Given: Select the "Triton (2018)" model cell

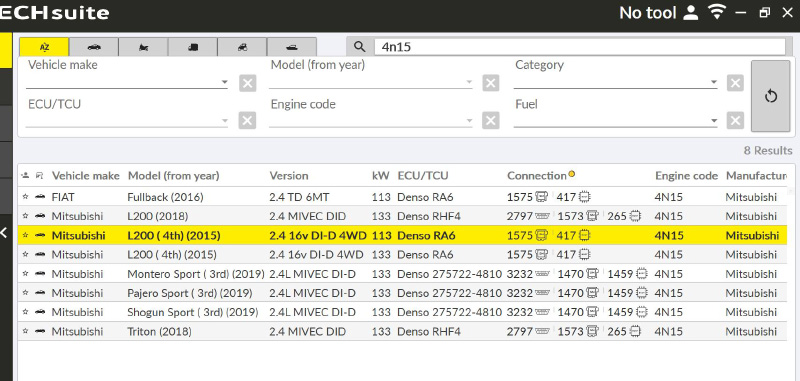Looking at the screenshot, I should coord(159,332).
